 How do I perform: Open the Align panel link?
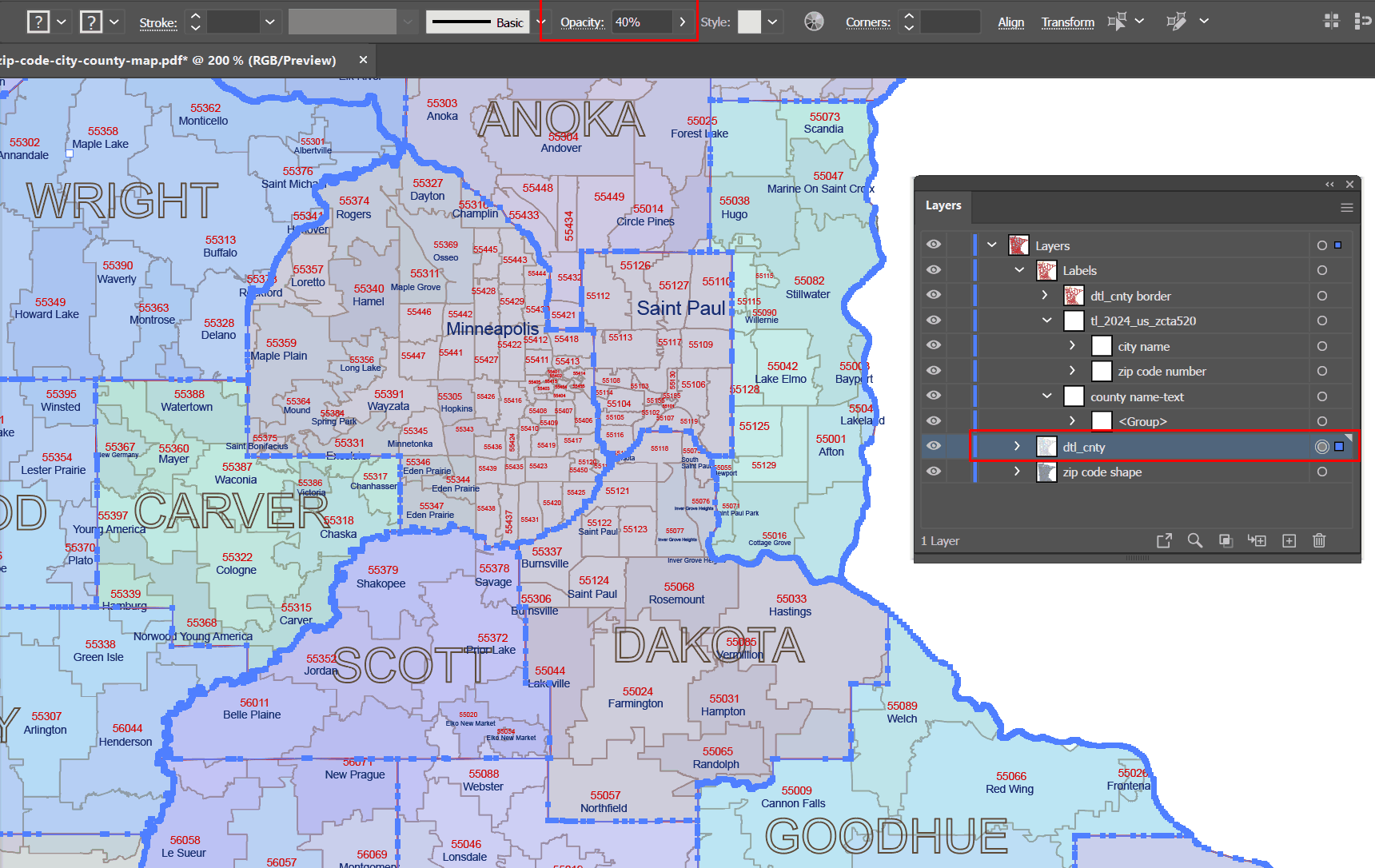[1011, 22]
